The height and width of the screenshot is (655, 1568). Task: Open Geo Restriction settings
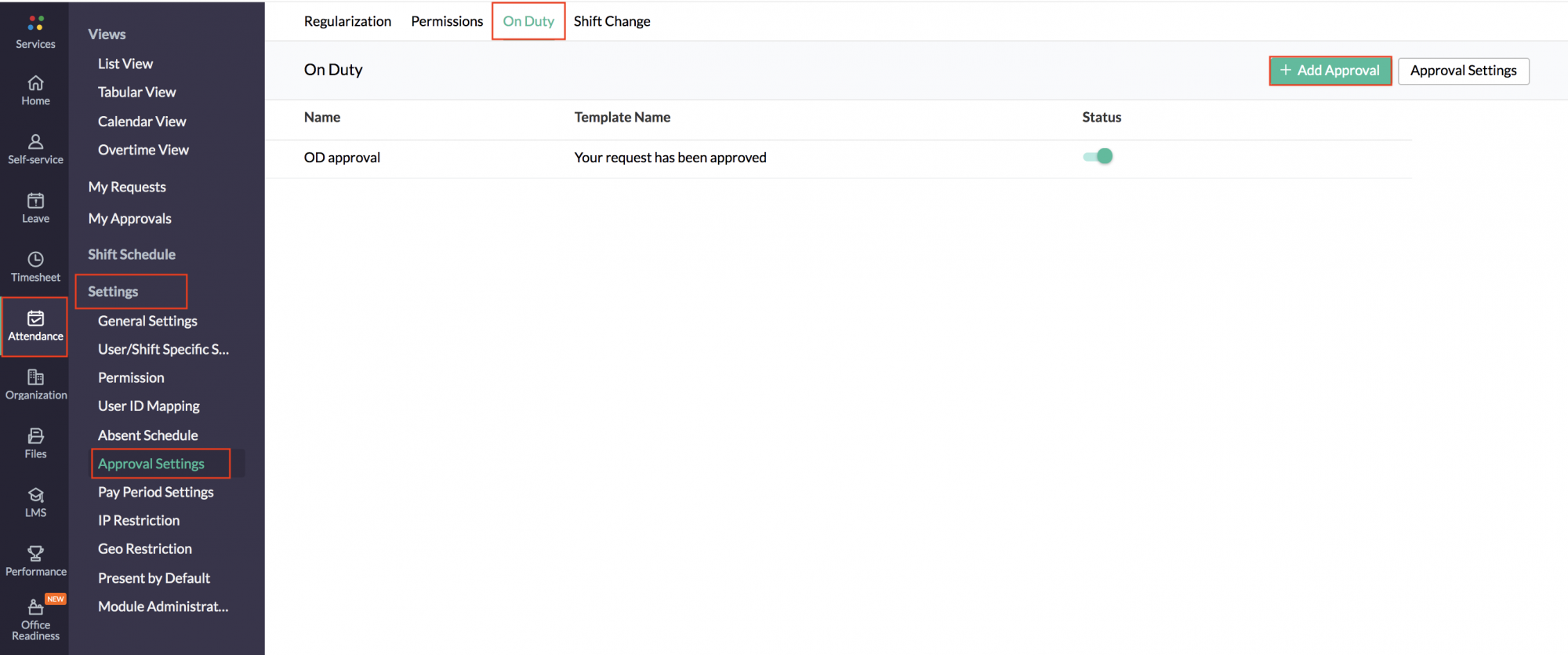pos(144,549)
